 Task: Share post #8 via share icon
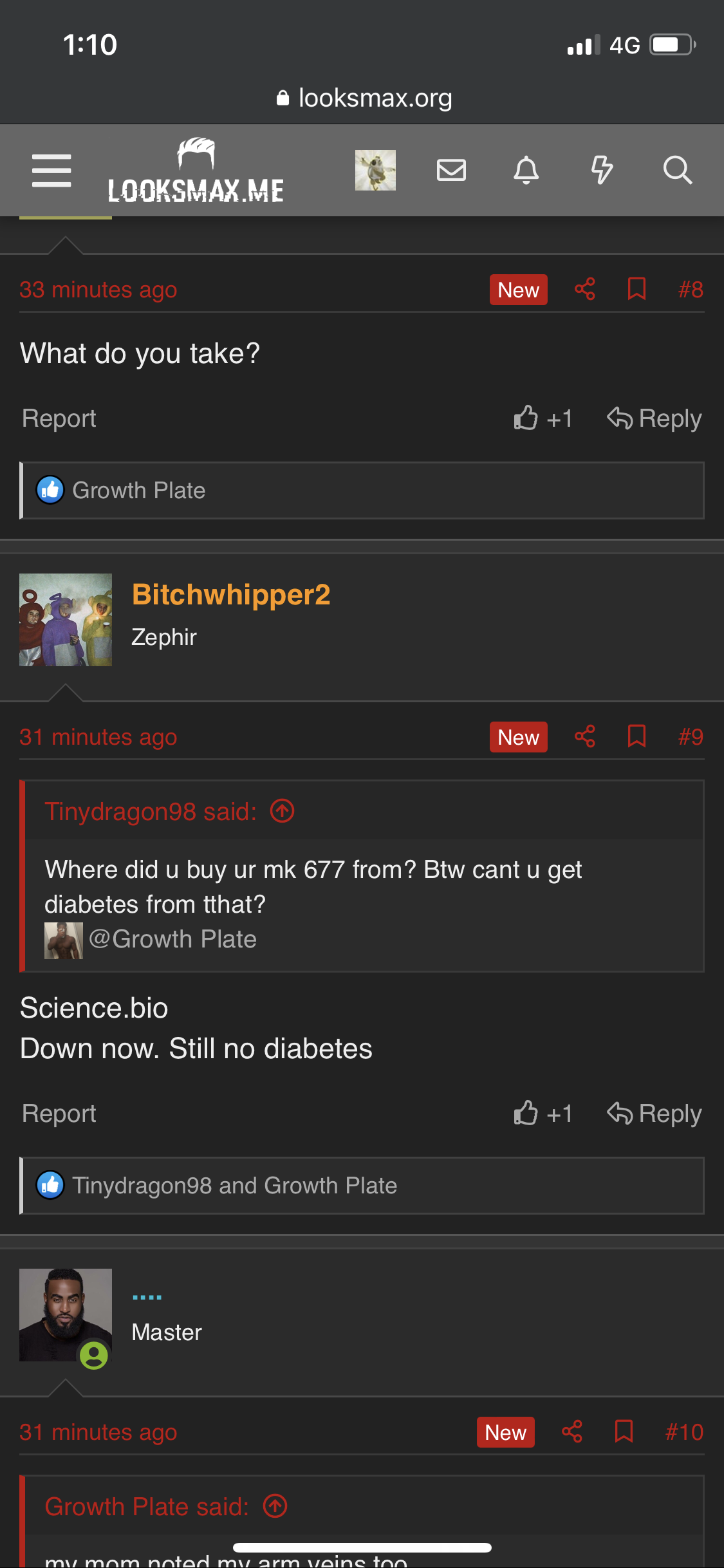coord(584,289)
